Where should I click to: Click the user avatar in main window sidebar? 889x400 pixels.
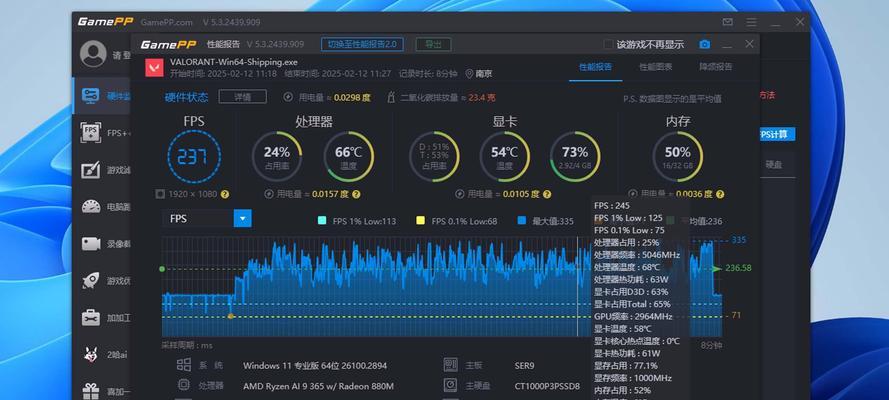[x=93, y=54]
